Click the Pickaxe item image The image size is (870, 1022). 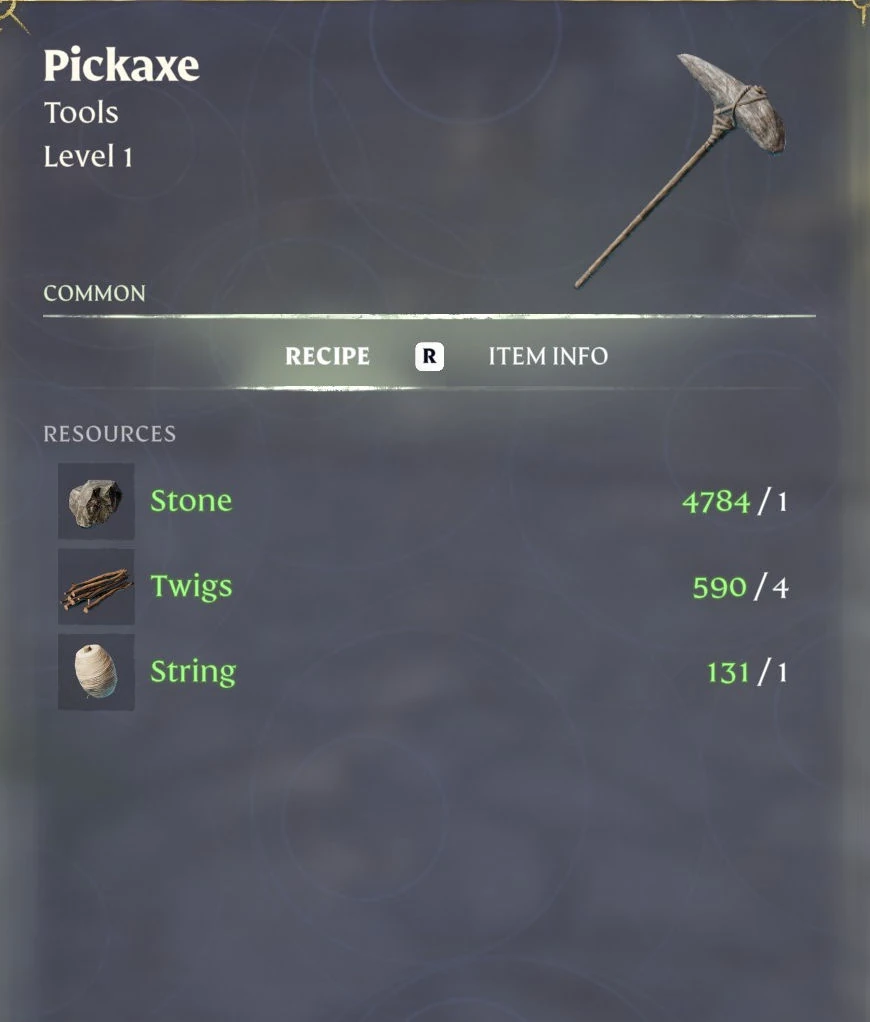click(681, 170)
